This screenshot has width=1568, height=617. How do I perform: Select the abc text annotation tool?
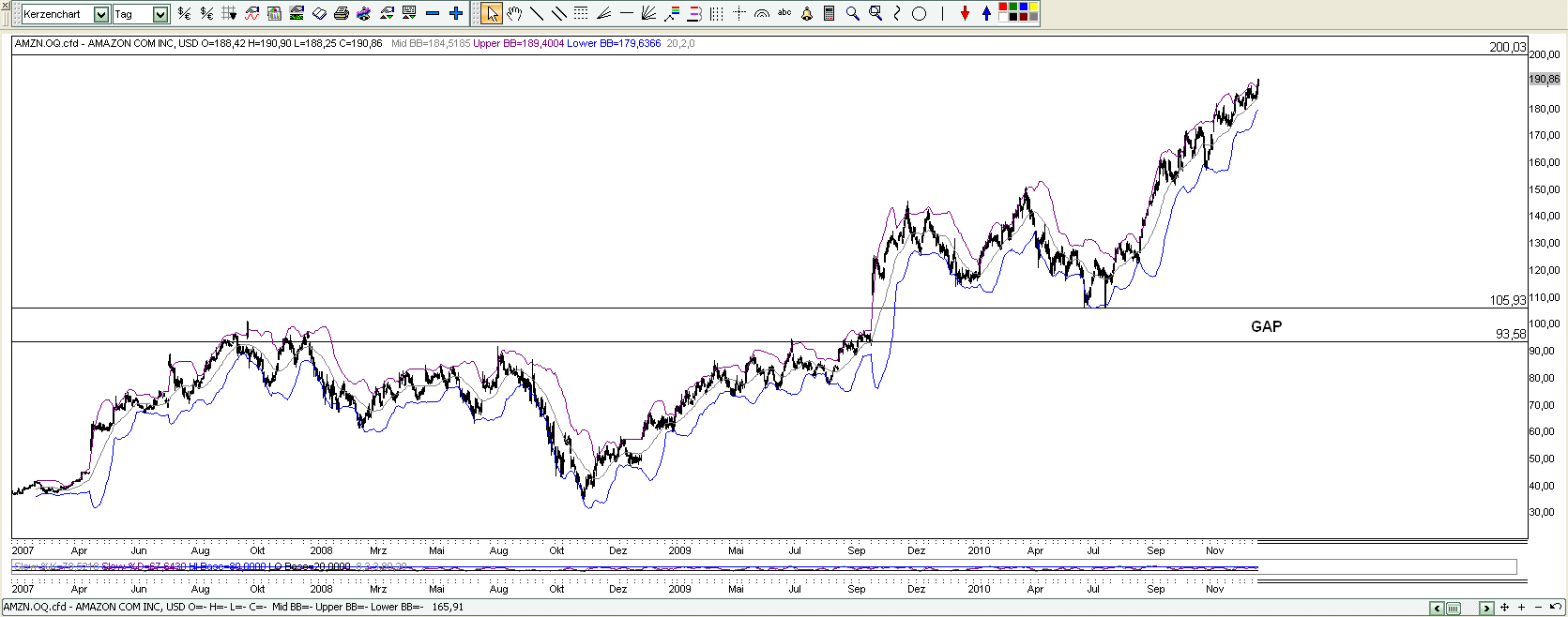pos(784,12)
